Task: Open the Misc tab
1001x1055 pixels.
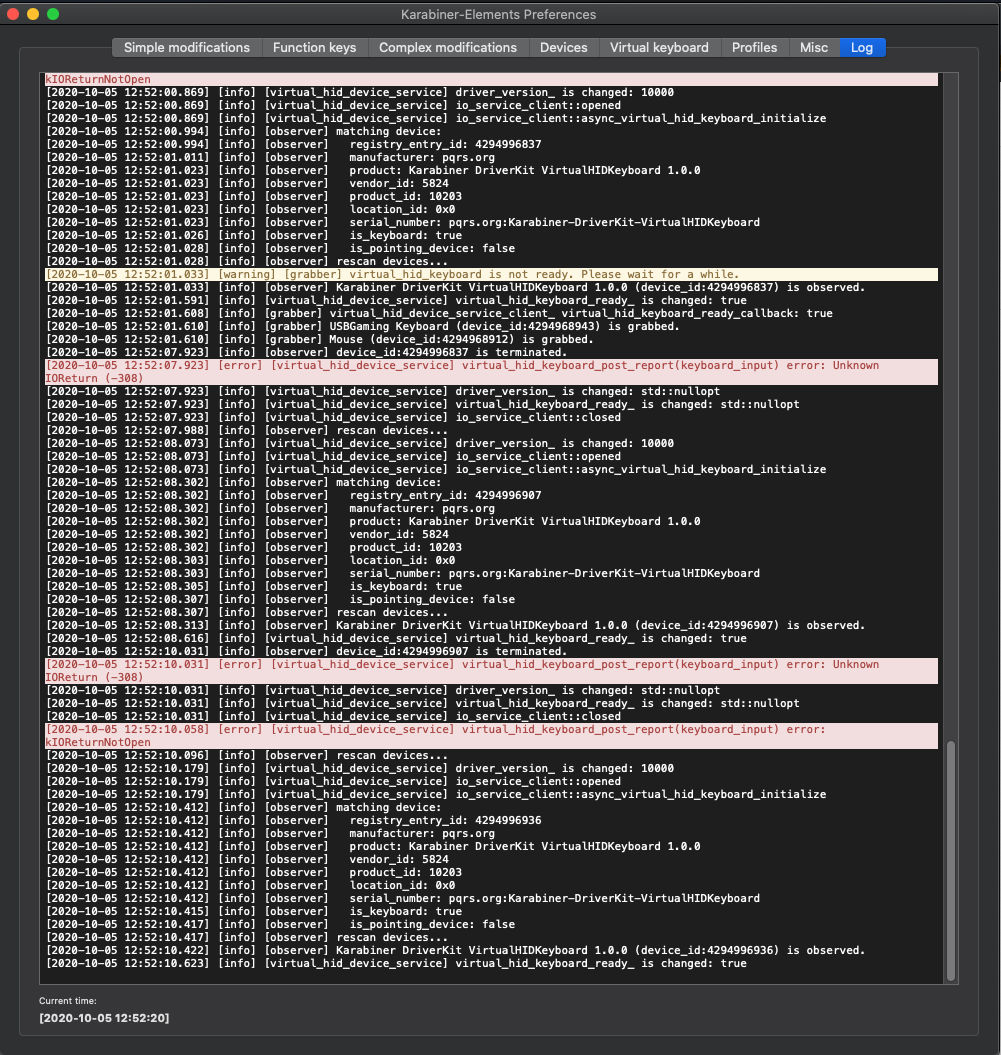Action: [813, 48]
